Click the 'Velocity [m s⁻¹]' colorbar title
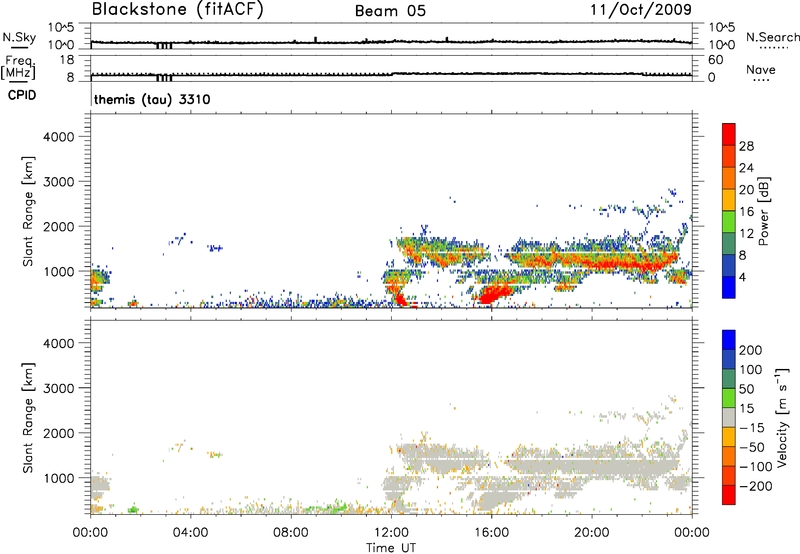The height and width of the screenshot is (554, 800). 782,417
